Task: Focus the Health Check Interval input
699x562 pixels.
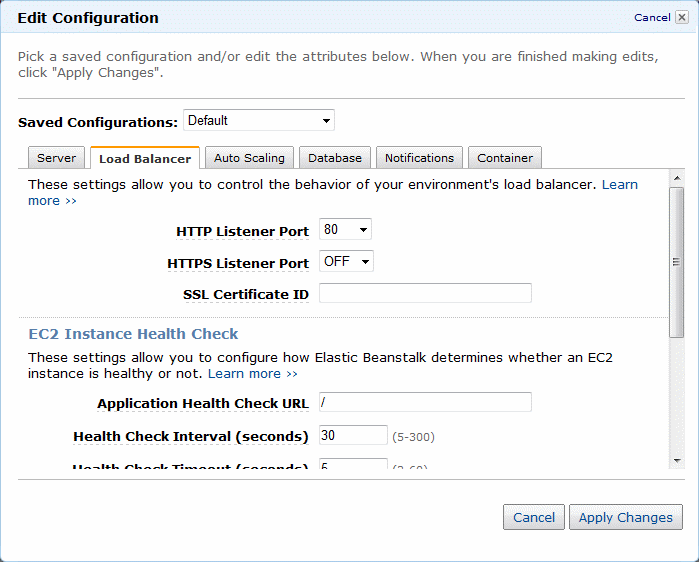Action: (353, 435)
